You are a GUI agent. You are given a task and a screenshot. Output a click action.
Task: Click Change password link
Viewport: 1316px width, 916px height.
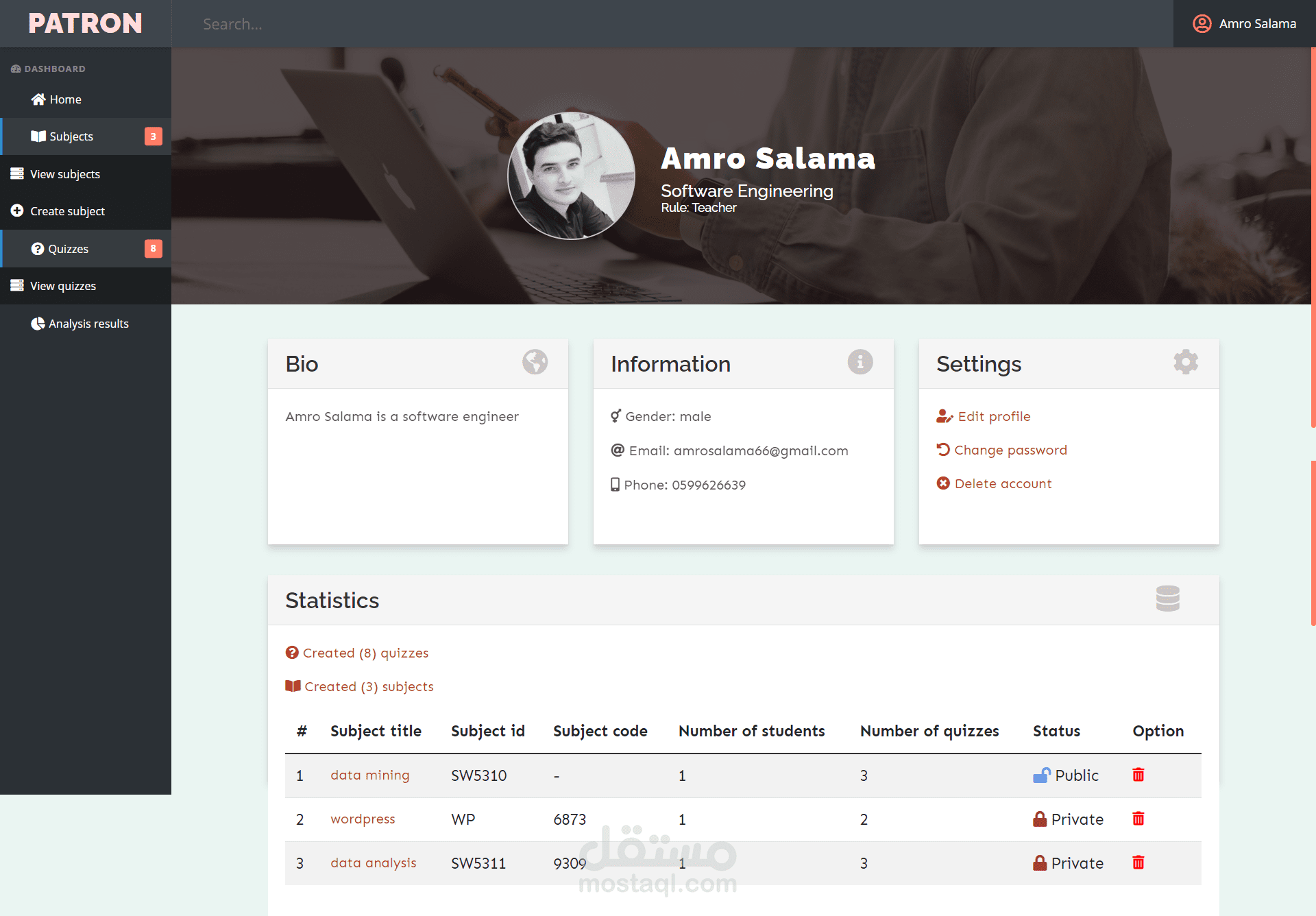(x=1010, y=450)
